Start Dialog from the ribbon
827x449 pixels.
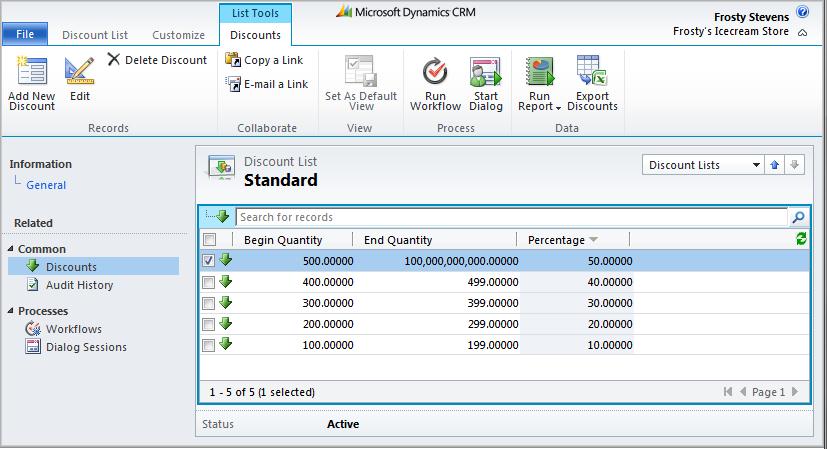486,83
